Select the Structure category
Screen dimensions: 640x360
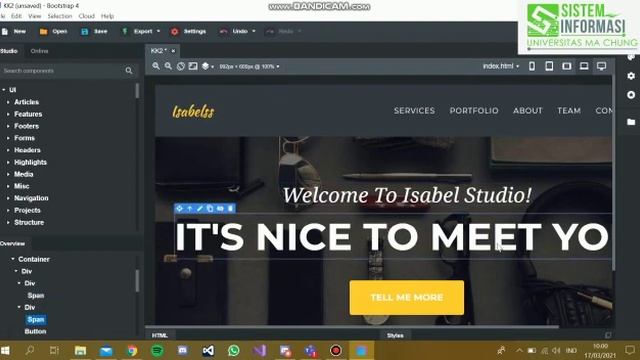pyautogui.click(x=29, y=222)
